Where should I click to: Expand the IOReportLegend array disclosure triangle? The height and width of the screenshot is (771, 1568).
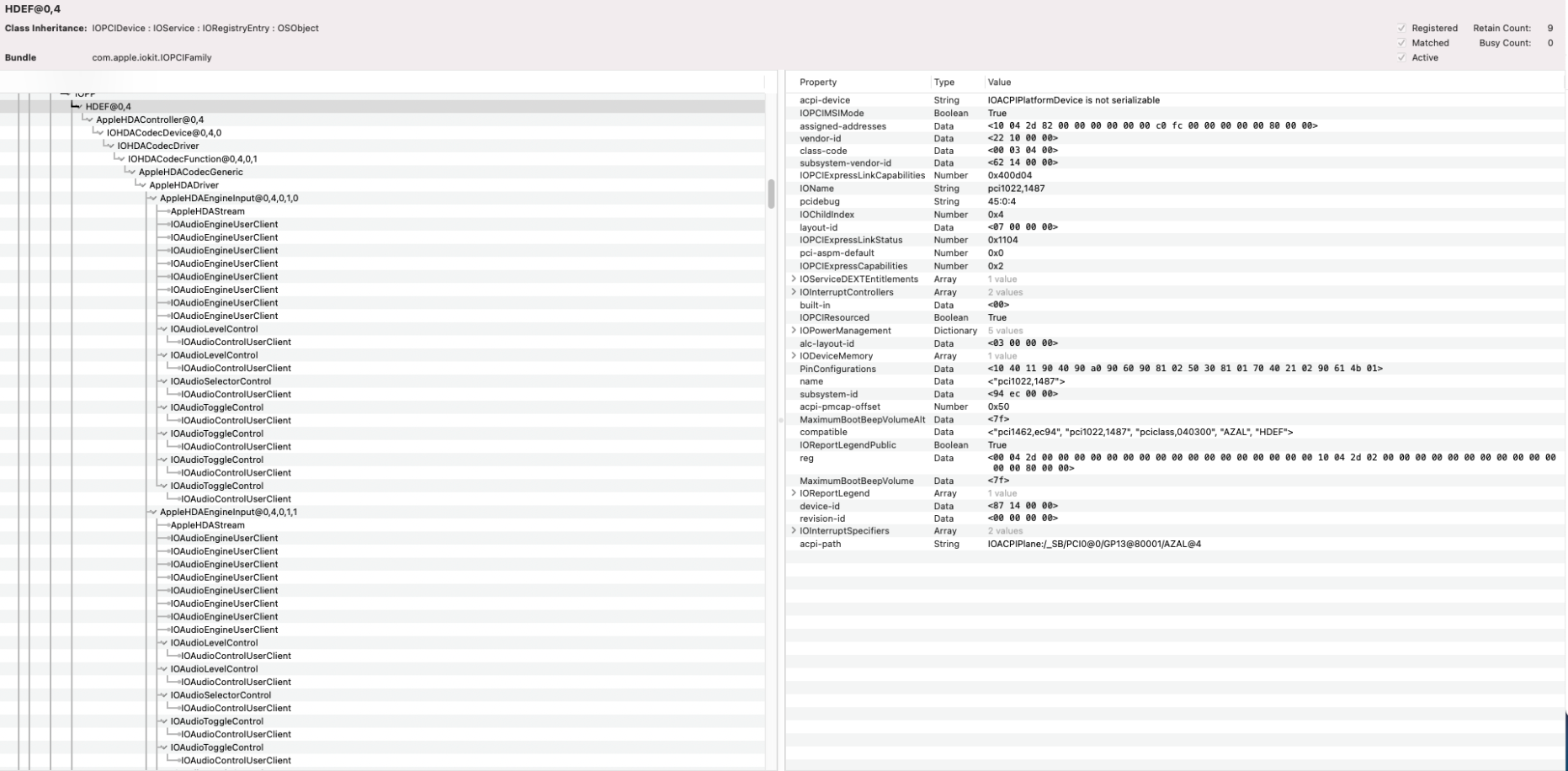[x=793, y=493]
